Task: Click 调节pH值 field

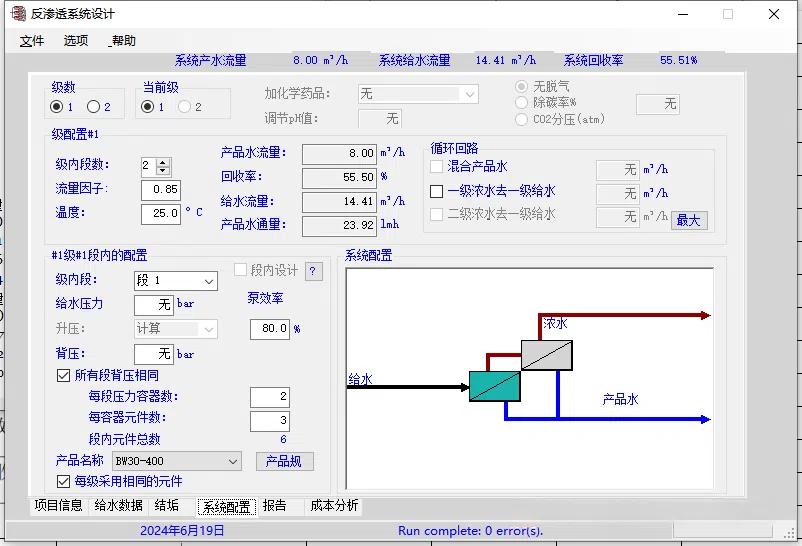Action: tap(380, 119)
